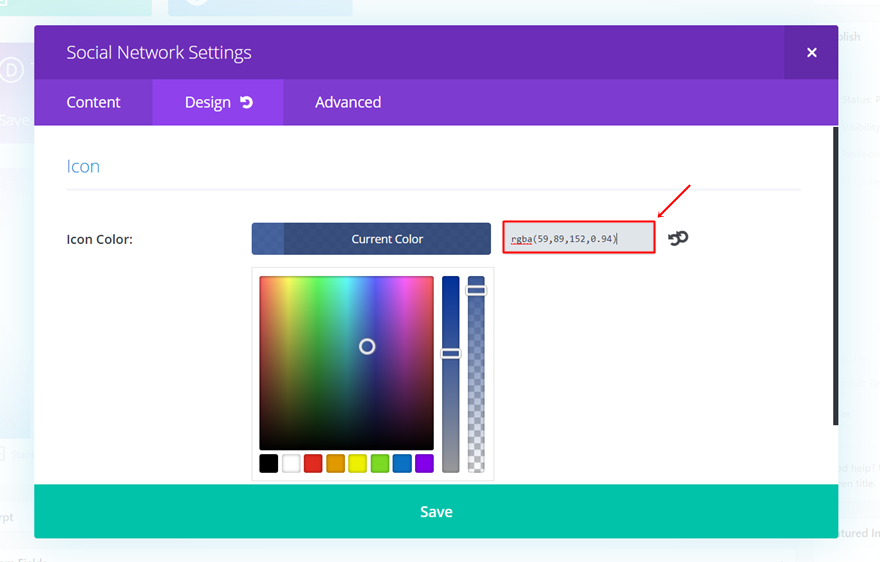This screenshot has width=880, height=562.
Task: Close the Social Network Settings modal
Action: point(811,53)
